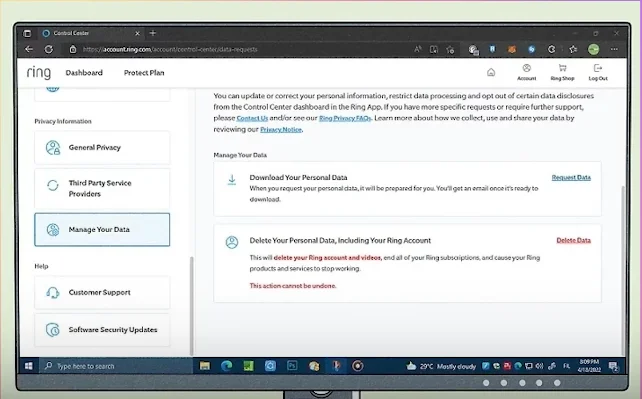Go back with the browser back arrow
Viewport: 642px width, 399px height.
coord(29,49)
